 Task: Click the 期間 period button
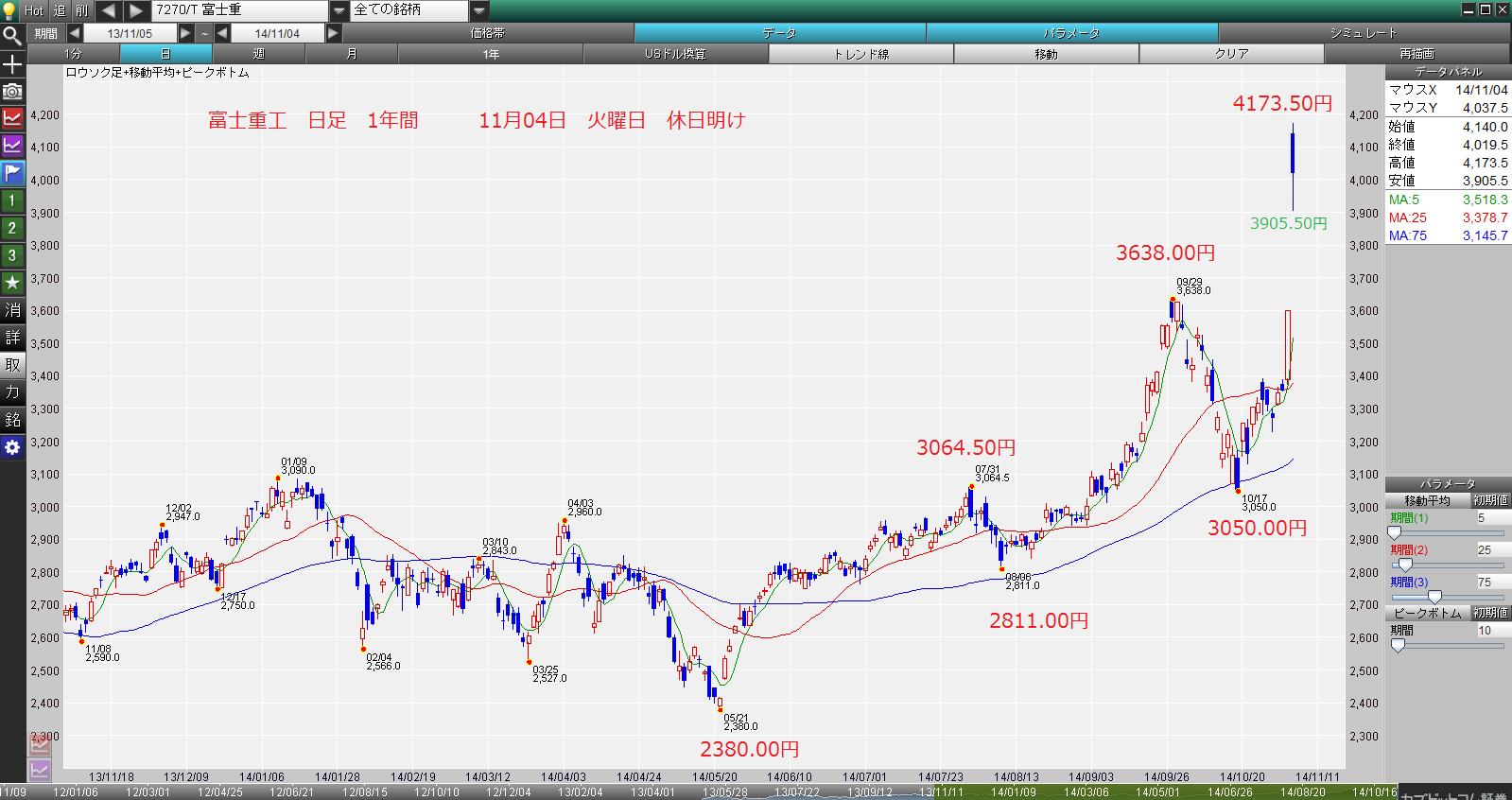pyautogui.click(x=46, y=33)
